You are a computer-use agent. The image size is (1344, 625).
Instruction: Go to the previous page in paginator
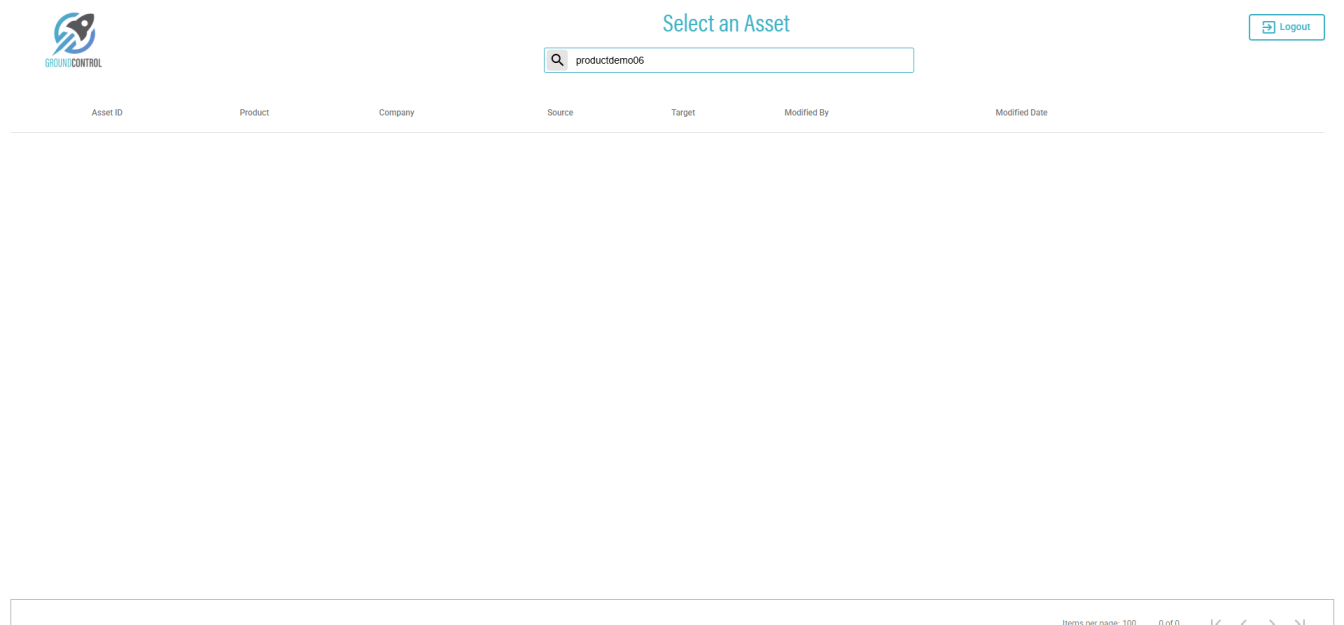[1244, 621]
